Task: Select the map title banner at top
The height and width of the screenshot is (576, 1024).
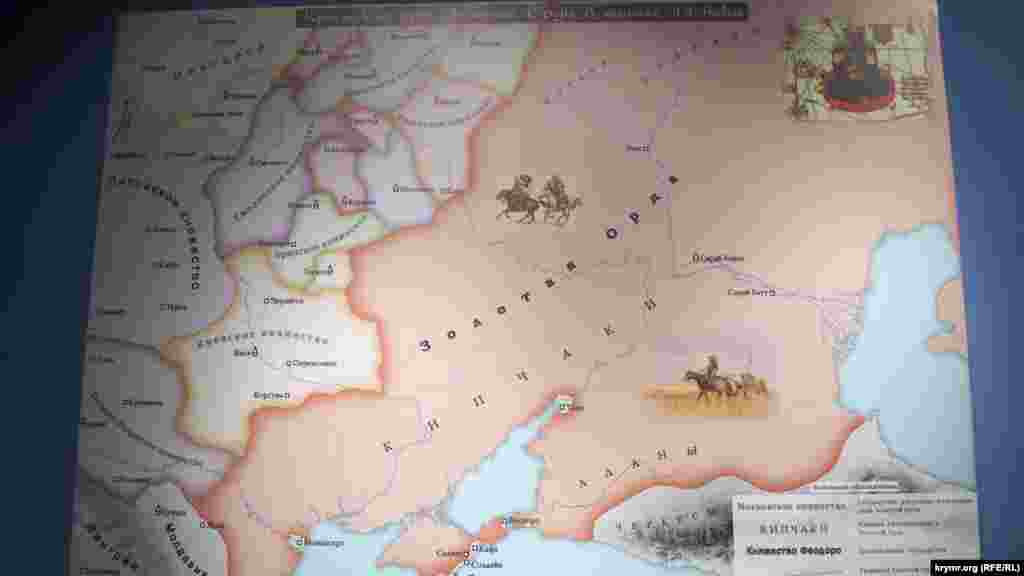Action: coord(500,16)
